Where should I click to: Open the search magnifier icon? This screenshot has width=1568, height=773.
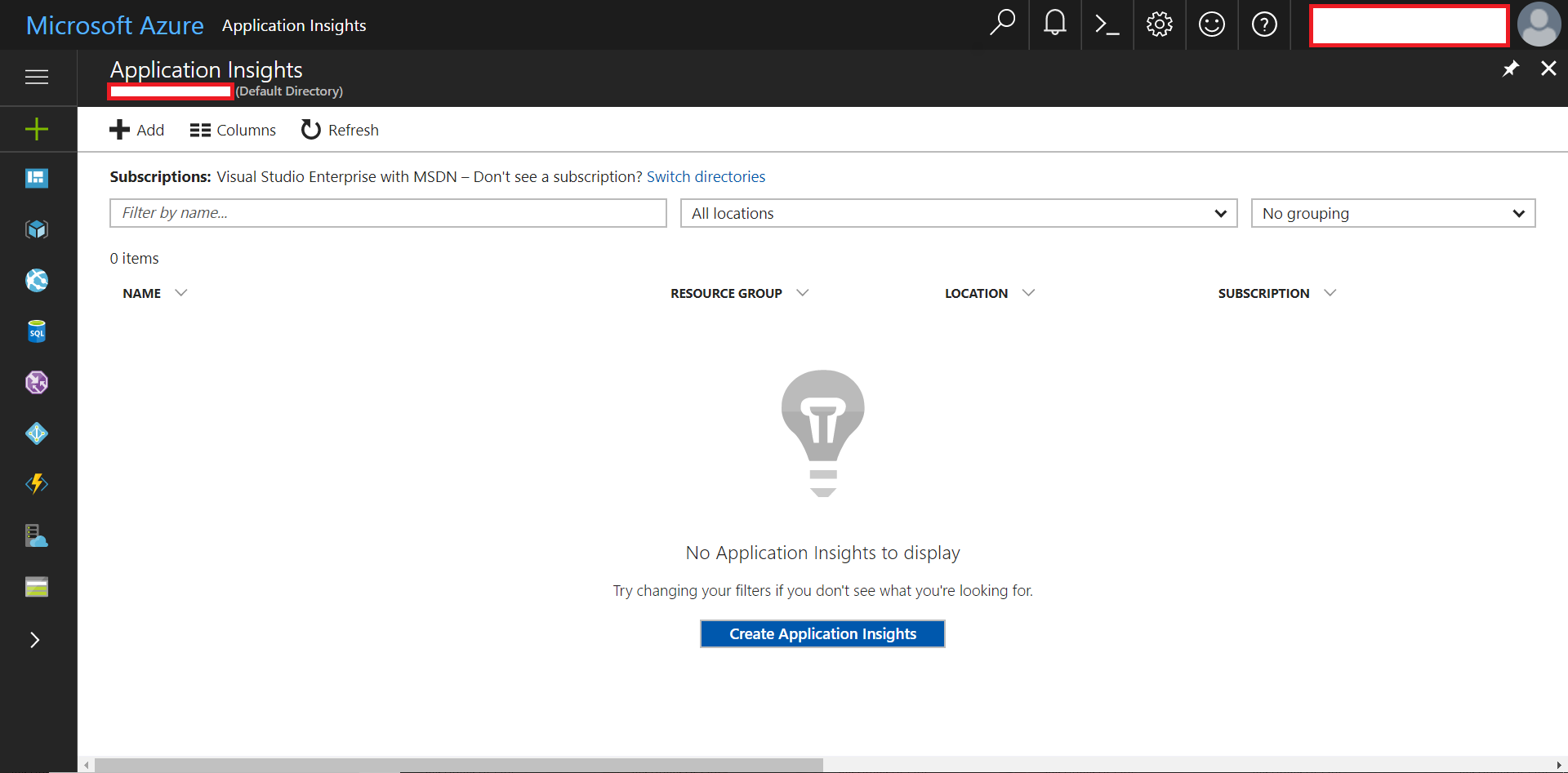[x=1002, y=24]
